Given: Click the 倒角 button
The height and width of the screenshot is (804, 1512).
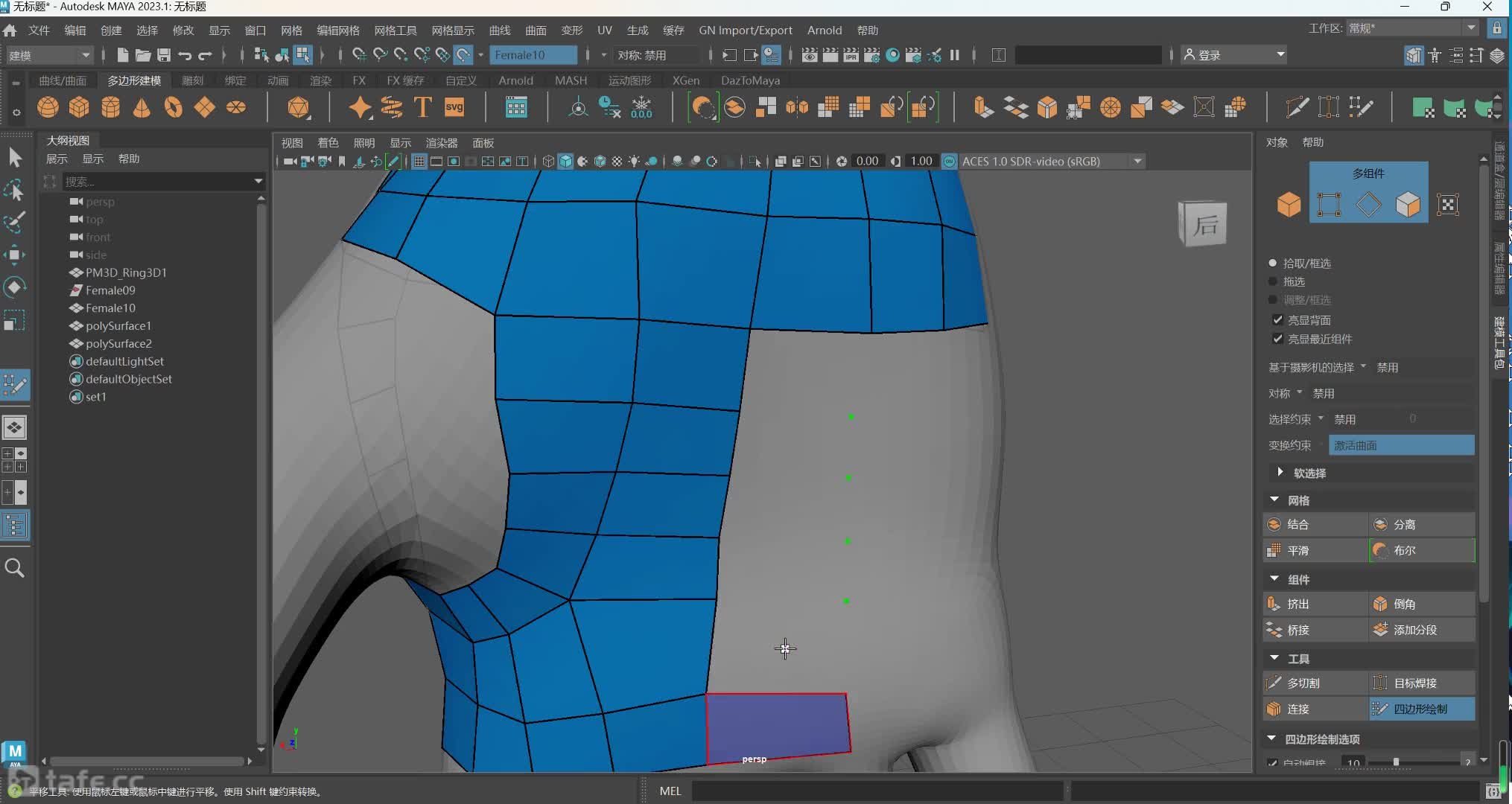Looking at the screenshot, I should pos(1423,604).
